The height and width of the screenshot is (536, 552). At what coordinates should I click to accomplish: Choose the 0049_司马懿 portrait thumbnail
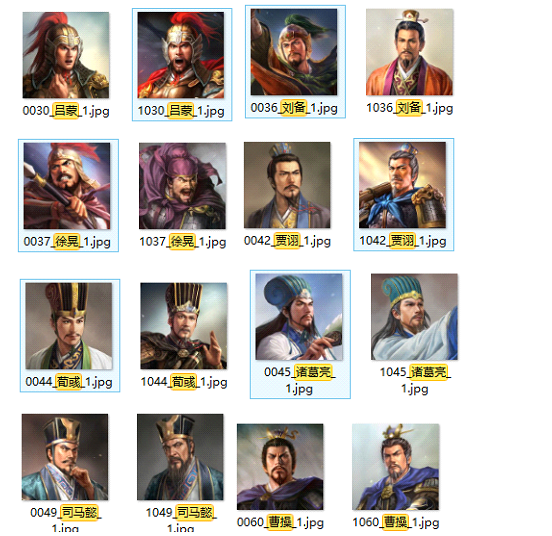point(65,457)
